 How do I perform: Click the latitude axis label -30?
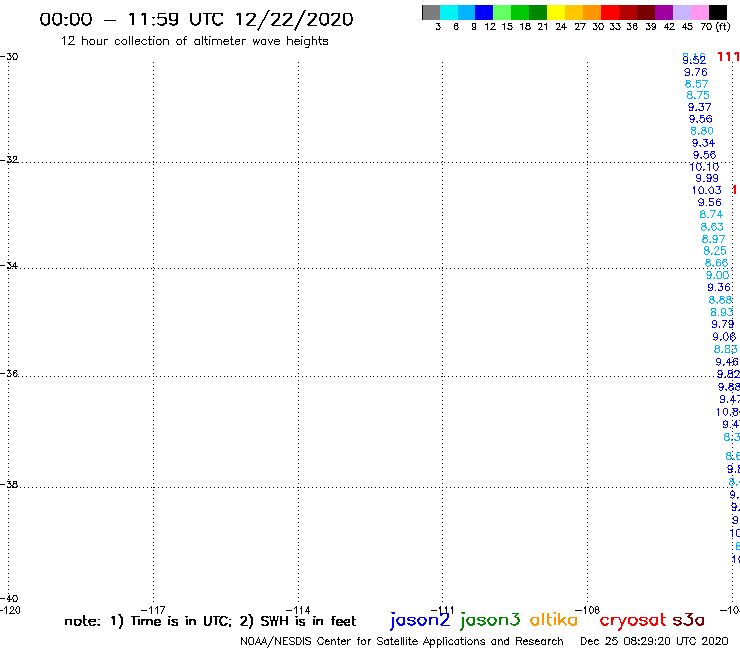pos(9,57)
